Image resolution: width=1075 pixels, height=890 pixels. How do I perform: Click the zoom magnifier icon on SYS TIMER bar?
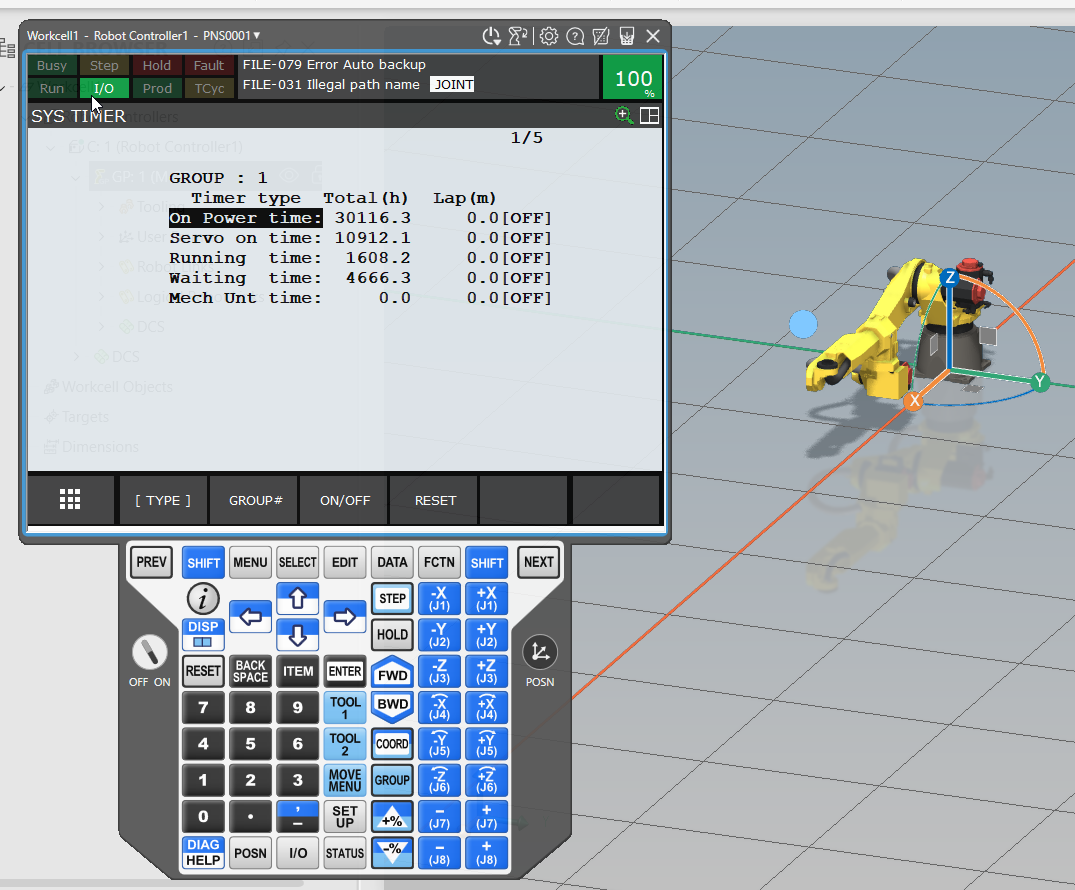point(623,115)
